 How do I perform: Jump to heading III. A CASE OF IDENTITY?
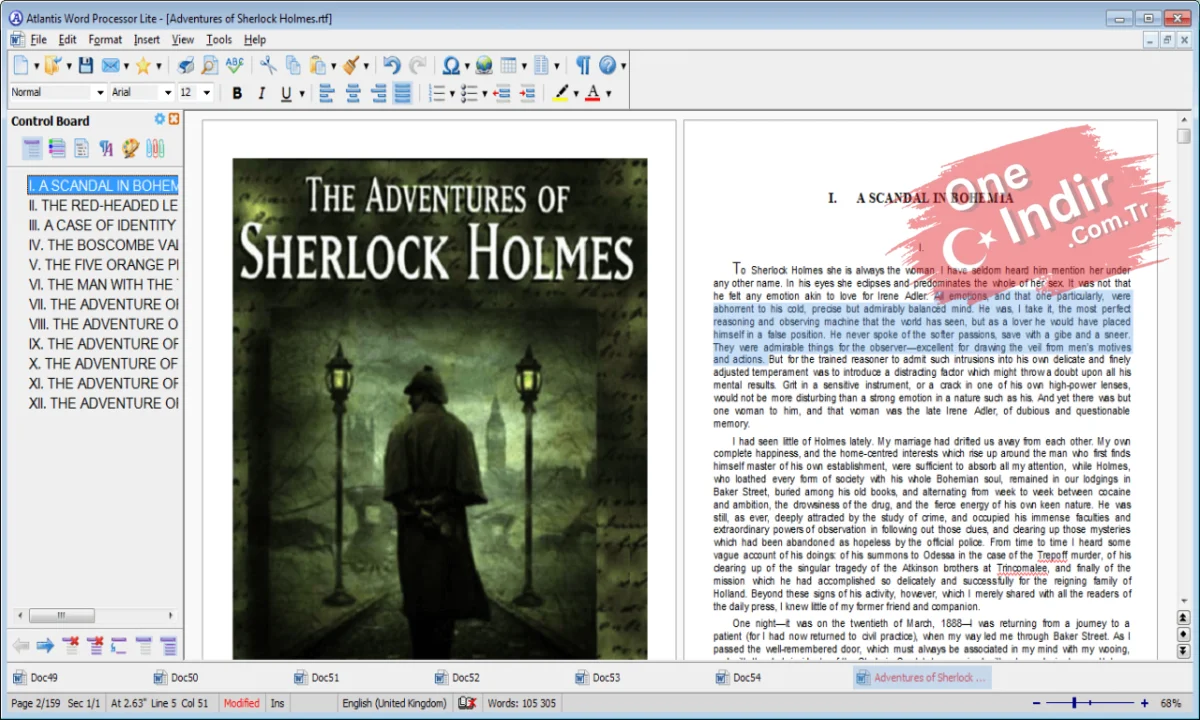coord(104,225)
